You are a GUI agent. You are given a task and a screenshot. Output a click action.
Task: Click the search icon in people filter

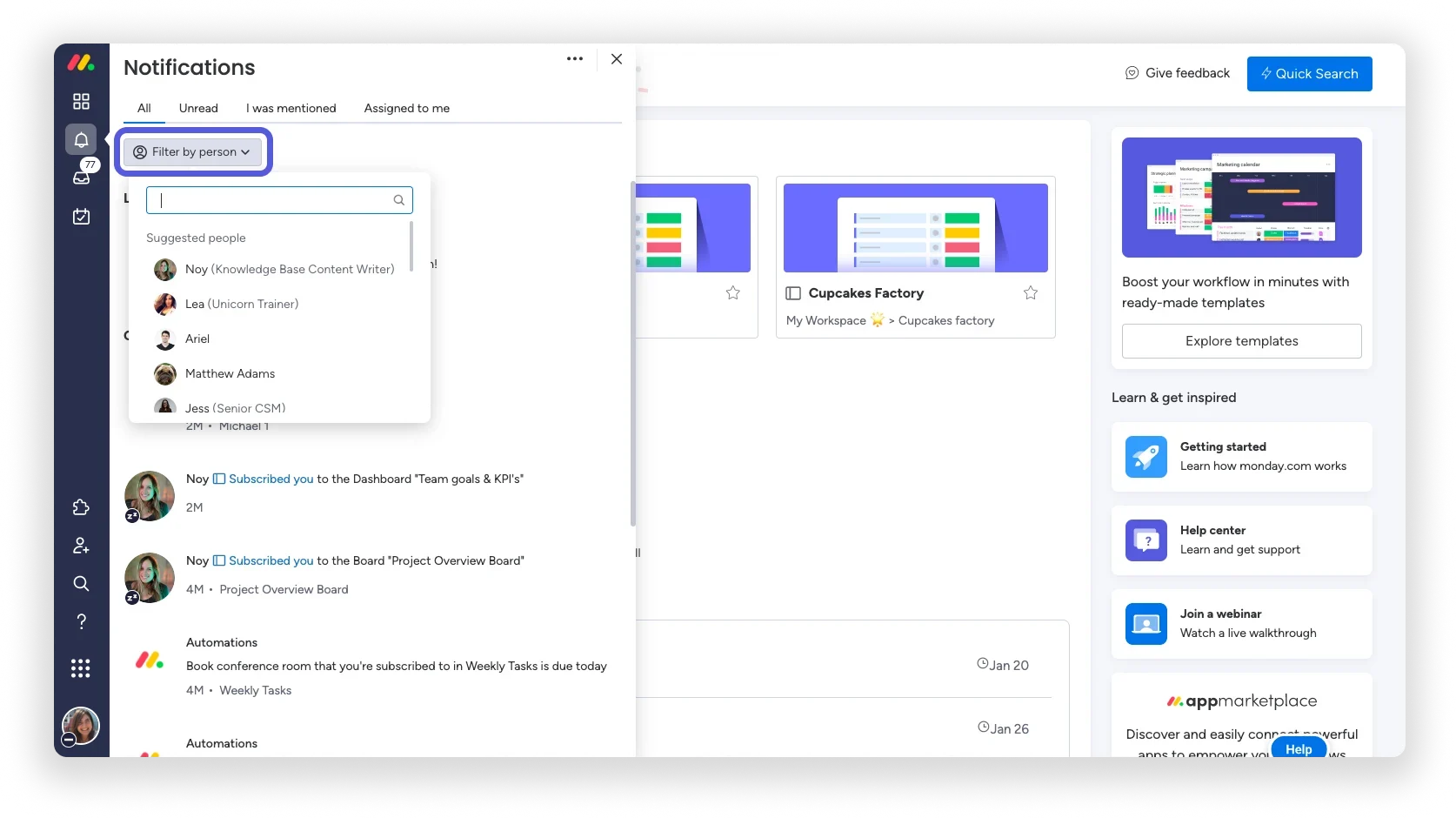[x=398, y=200]
